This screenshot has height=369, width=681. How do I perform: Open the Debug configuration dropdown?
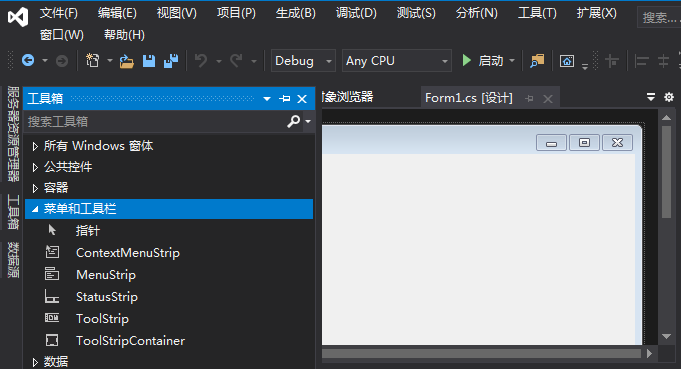303,61
